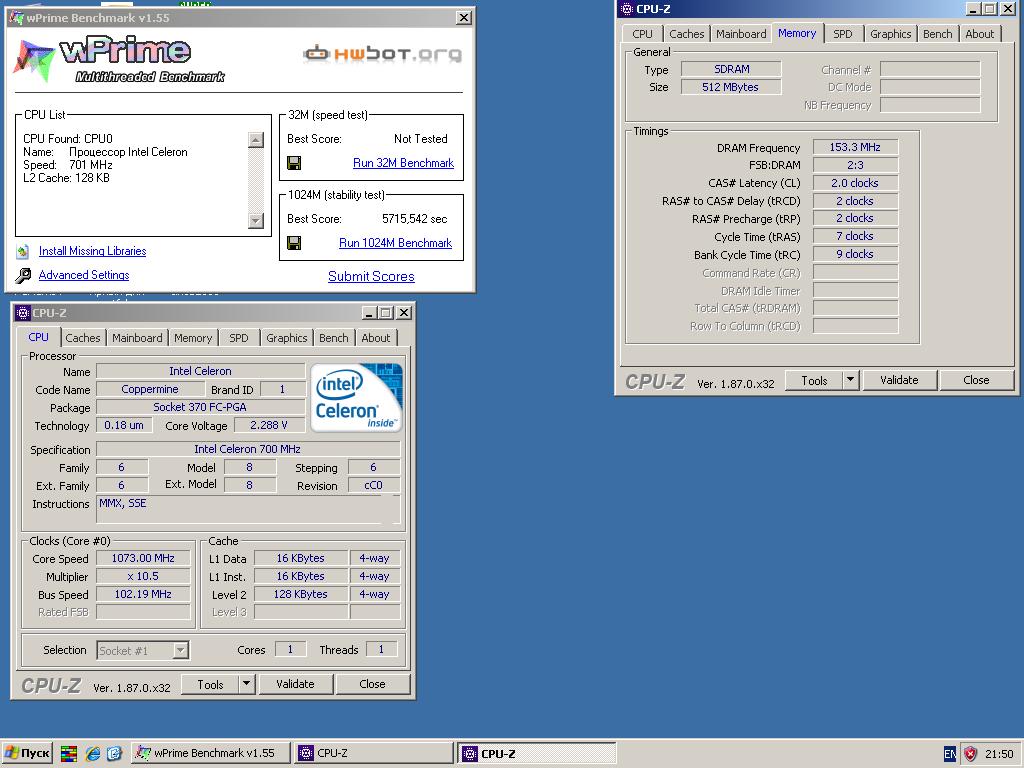The width and height of the screenshot is (1024, 768).
Task: Open Tools dropdown arrow in CPU-Z CPU window
Action: pos(246,684)
